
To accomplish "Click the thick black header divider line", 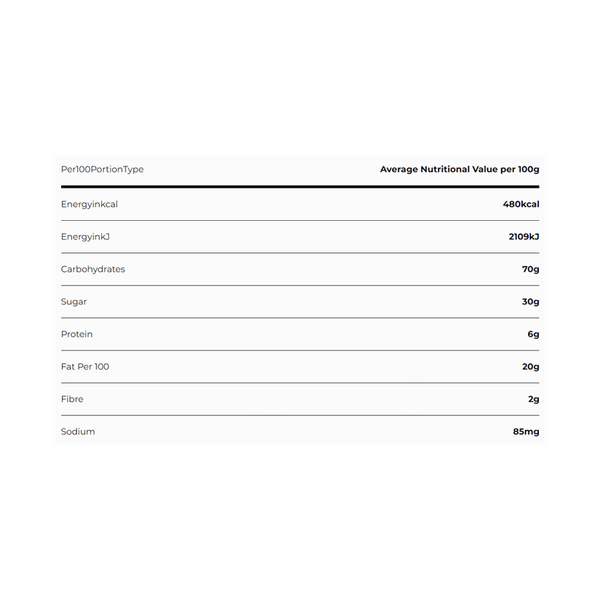I will click(x=300, y=187).
